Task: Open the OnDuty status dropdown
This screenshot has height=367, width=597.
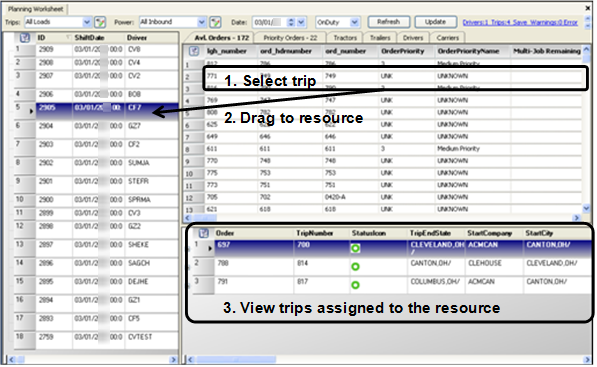Action: (x=354, y=22)
